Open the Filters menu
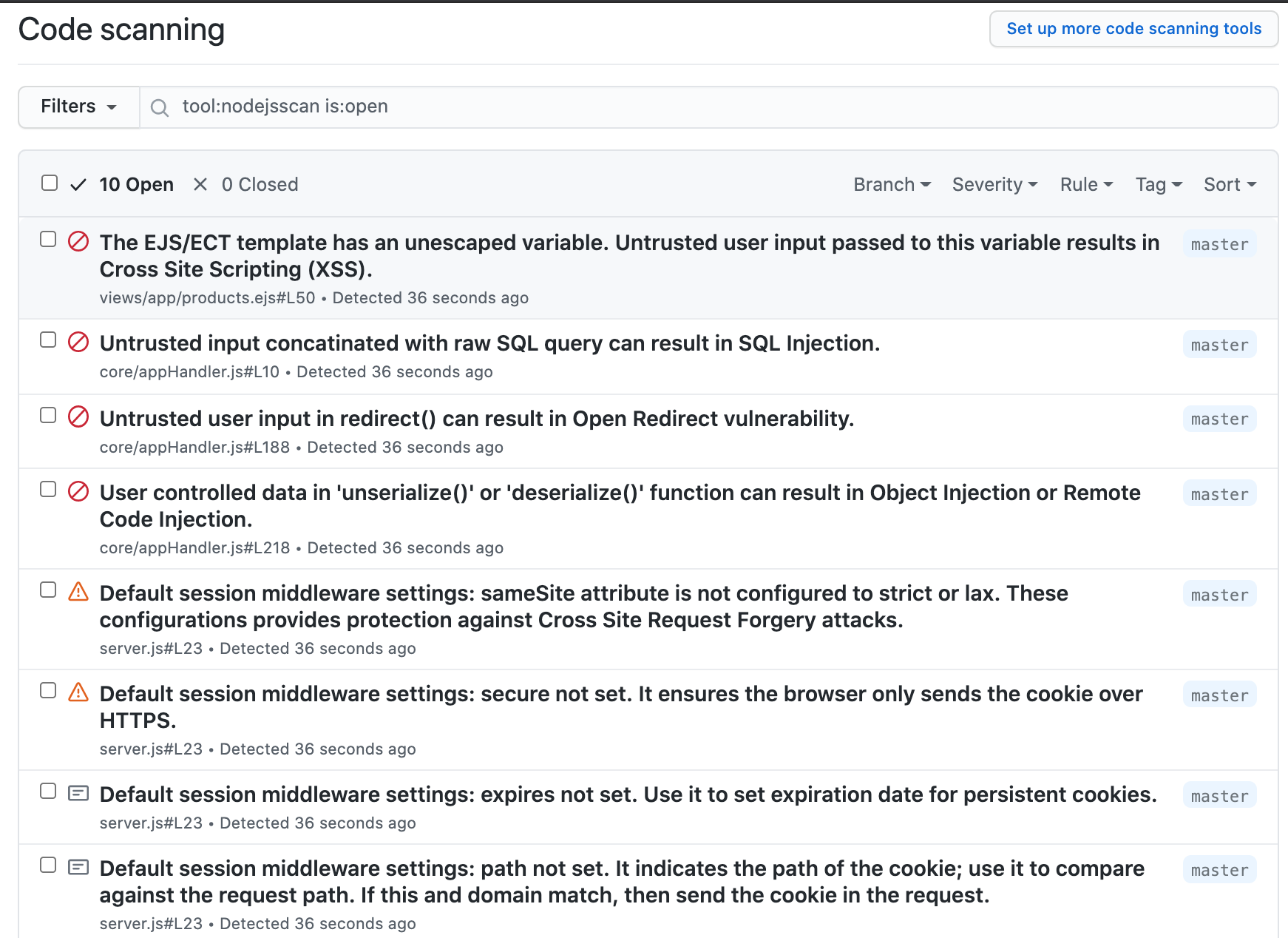The height and width of the screenshot is (938, 1288). click(x=78, y=107)
